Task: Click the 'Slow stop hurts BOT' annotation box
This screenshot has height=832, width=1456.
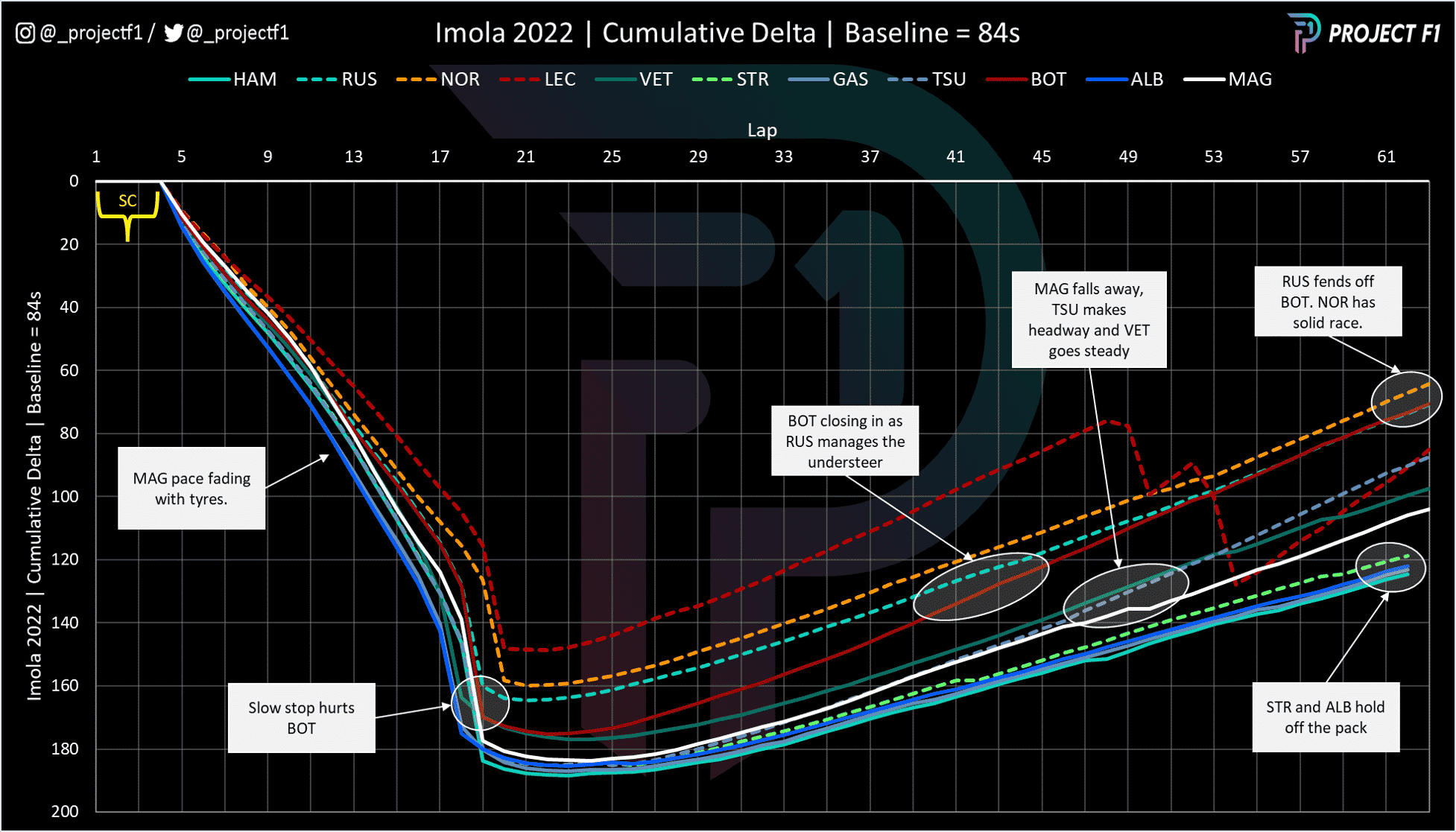Action: point(301,718)
